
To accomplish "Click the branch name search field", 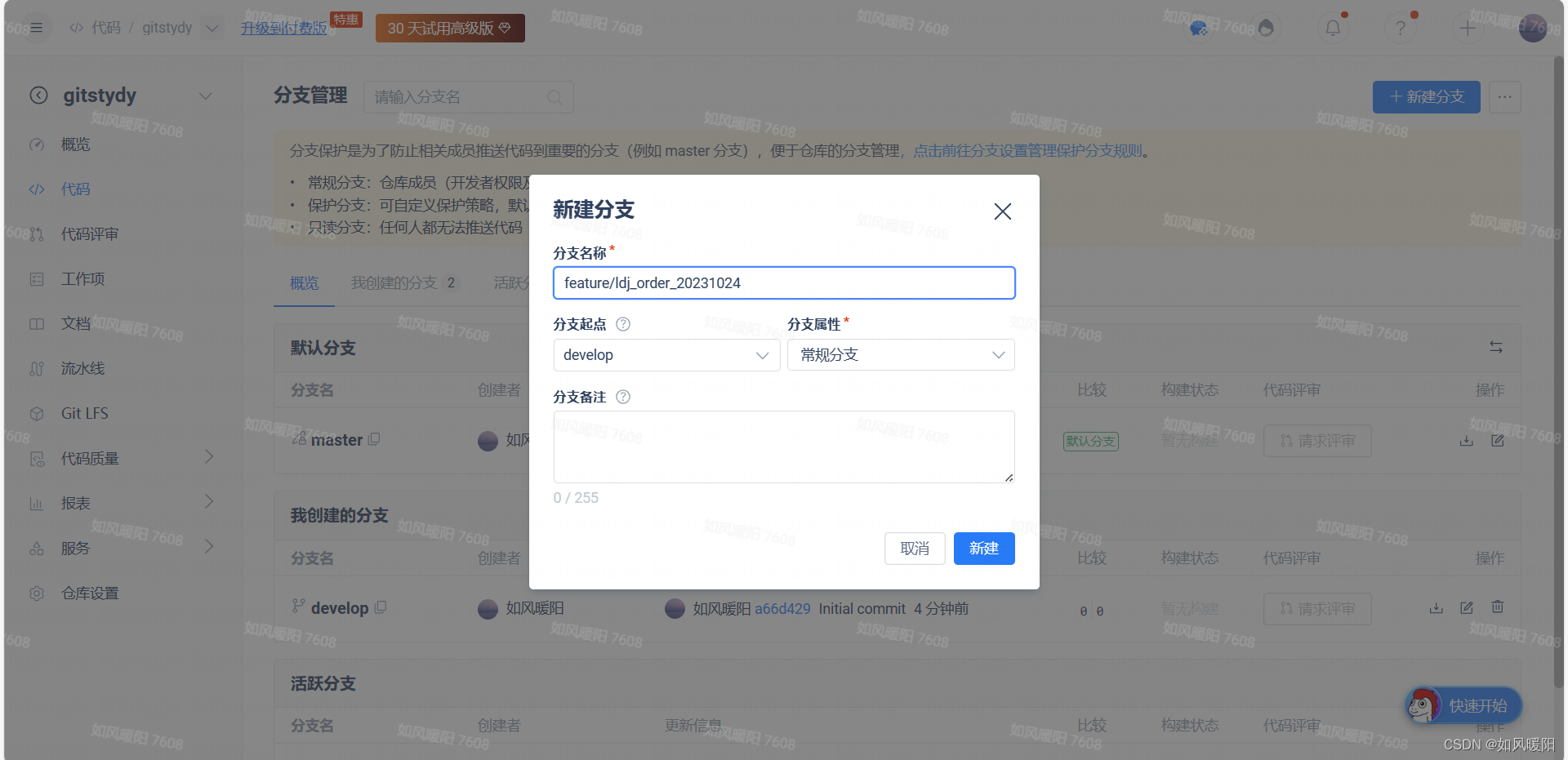I will point(468,97).
